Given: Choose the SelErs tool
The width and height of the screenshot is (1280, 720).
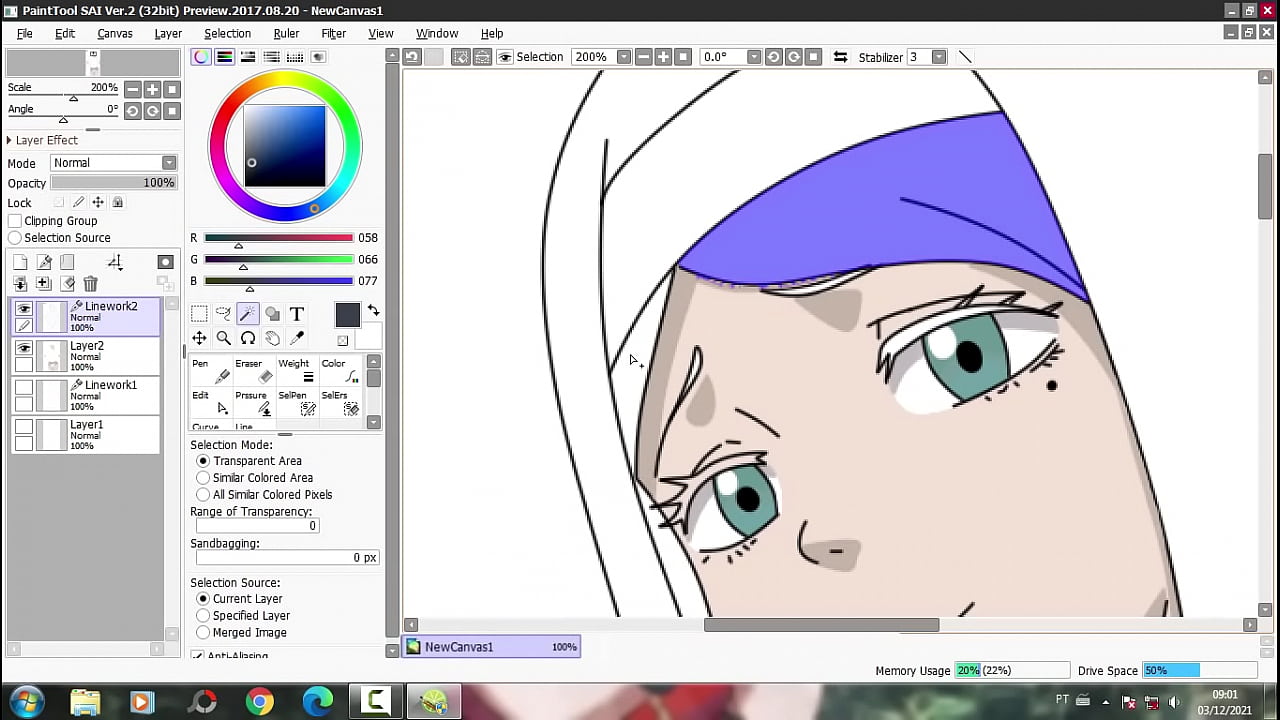Looking at the screenshot, I should [x=340, y=403].
